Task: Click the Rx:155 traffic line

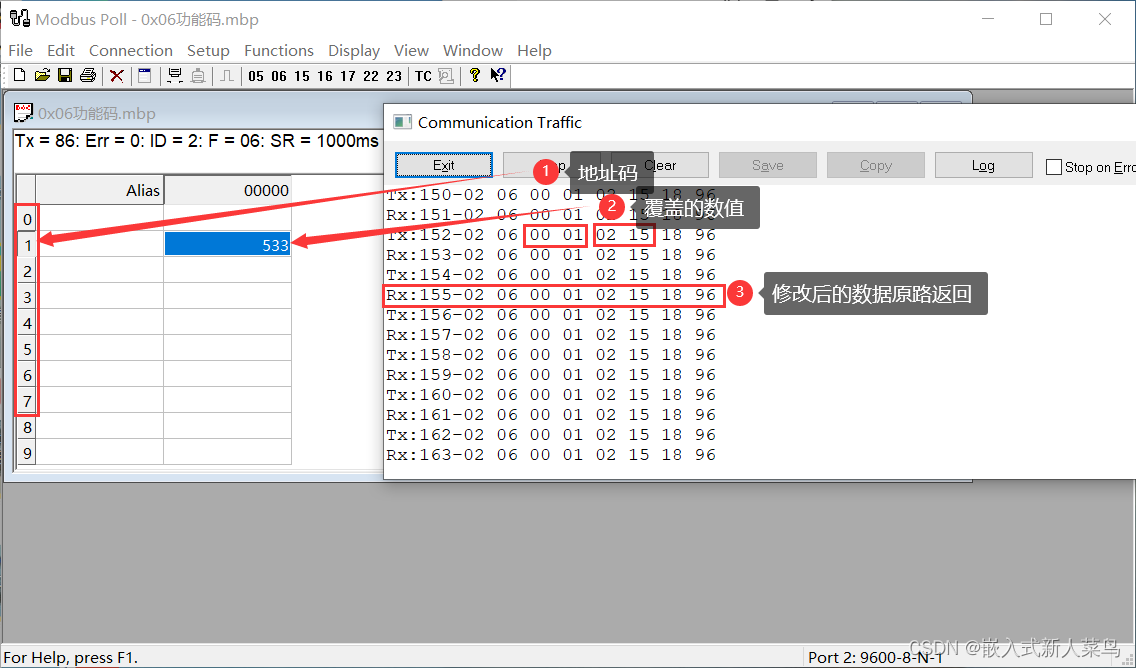Action: tap(551, 295)
